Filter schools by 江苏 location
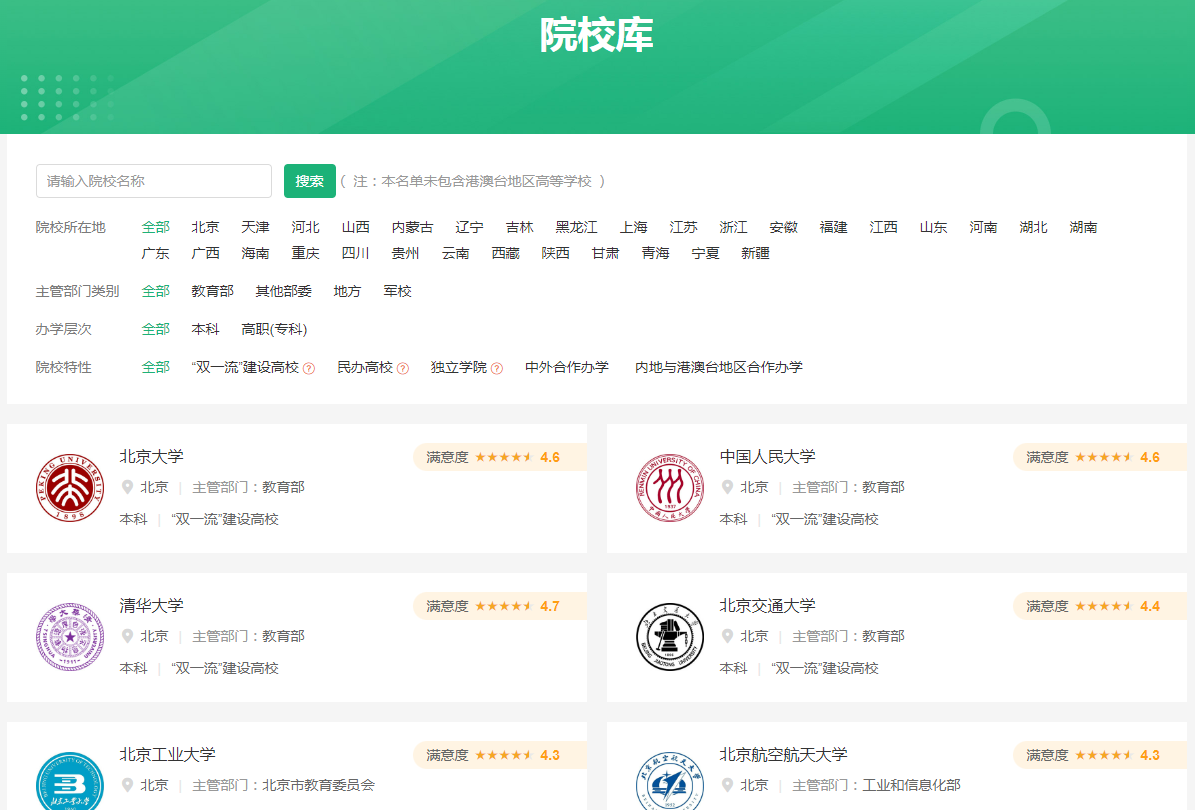The width and height of the screenshot is (1195, 810). (684, 227)
